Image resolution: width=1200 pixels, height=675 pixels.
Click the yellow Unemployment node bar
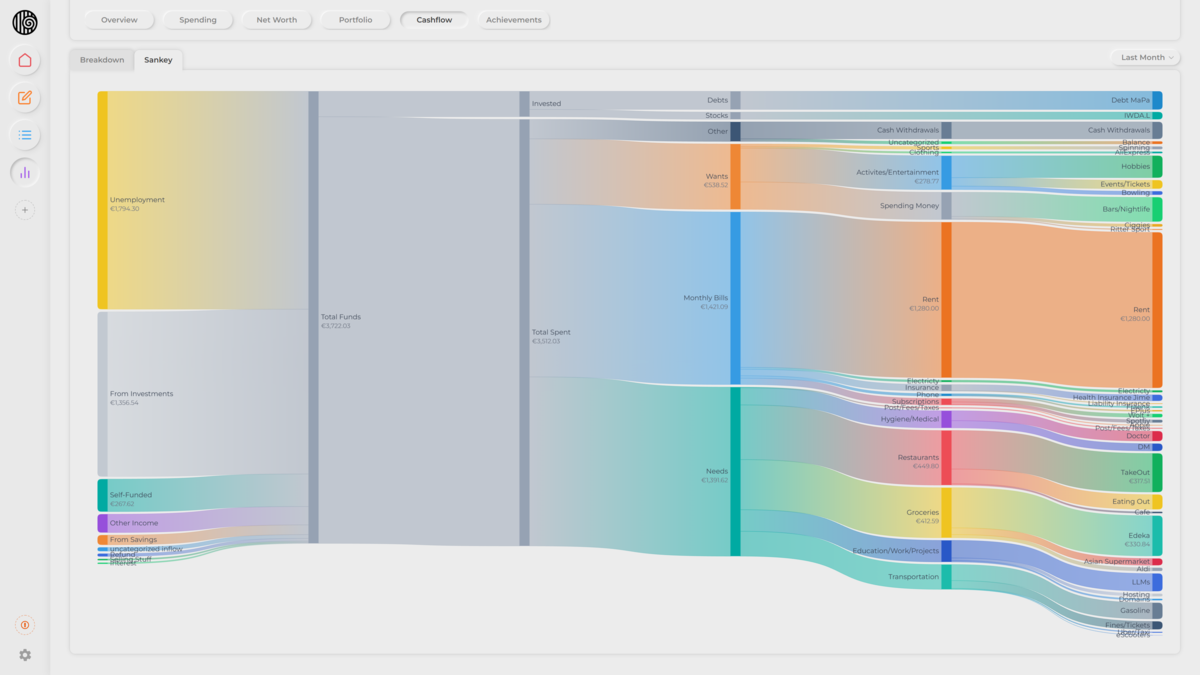pos(102,200)
